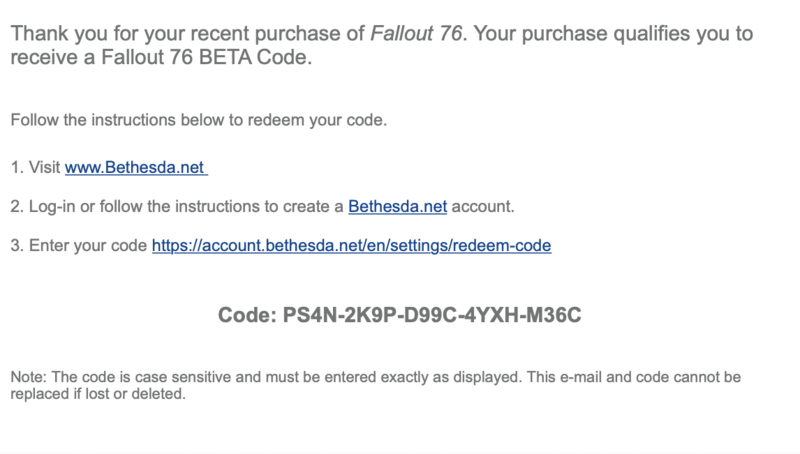
Task: Click the words 'BETA Code.' in the heading
Action: 255,57
